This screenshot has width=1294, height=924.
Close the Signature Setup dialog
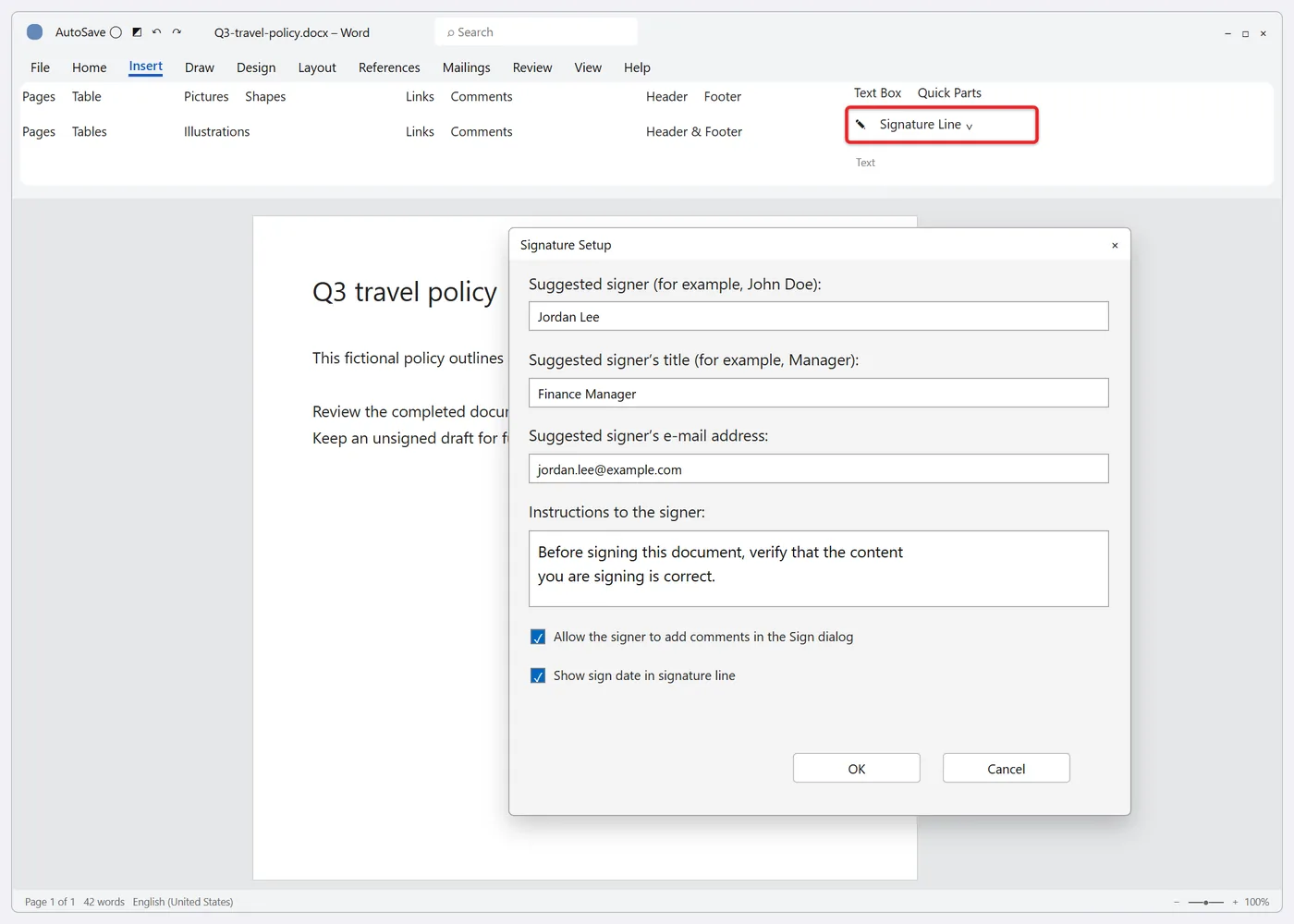click(x=1115, y=245)
